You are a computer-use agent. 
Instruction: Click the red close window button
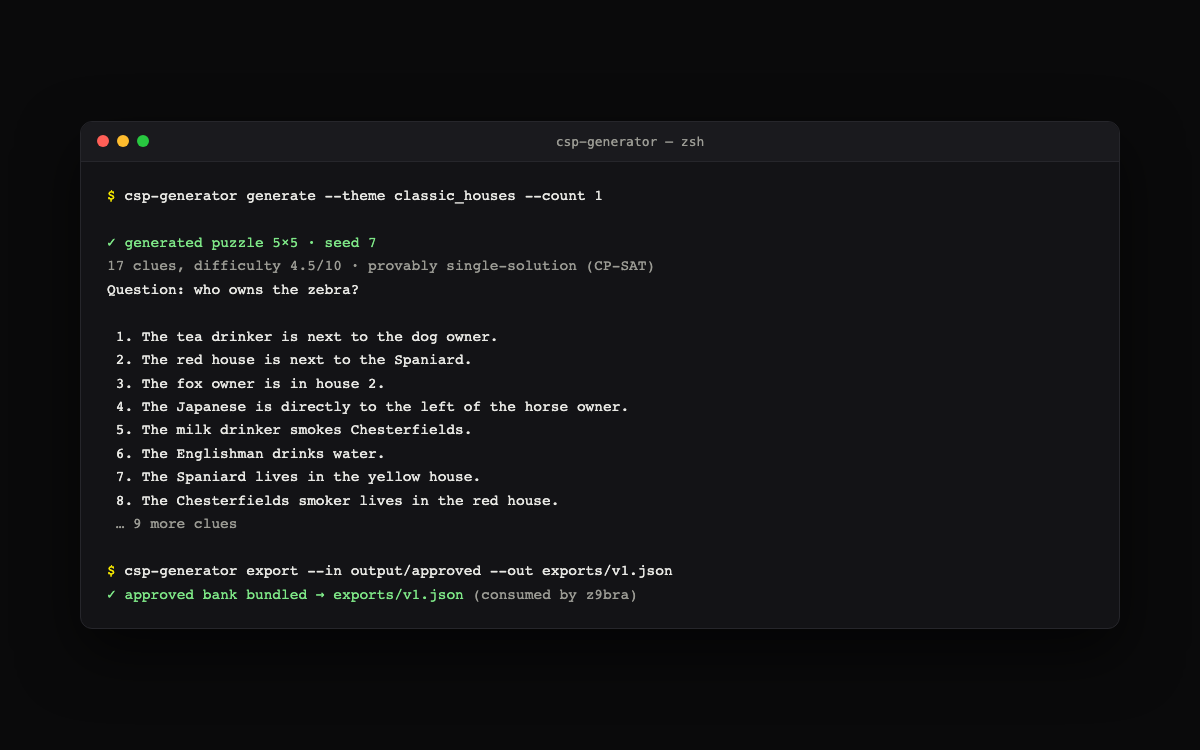[103, 141]
